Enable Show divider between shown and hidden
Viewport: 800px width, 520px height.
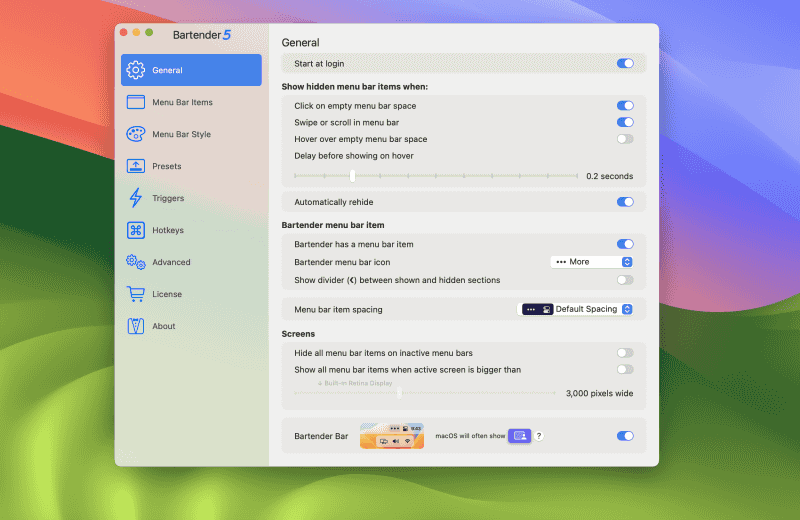tap(625, 280)
